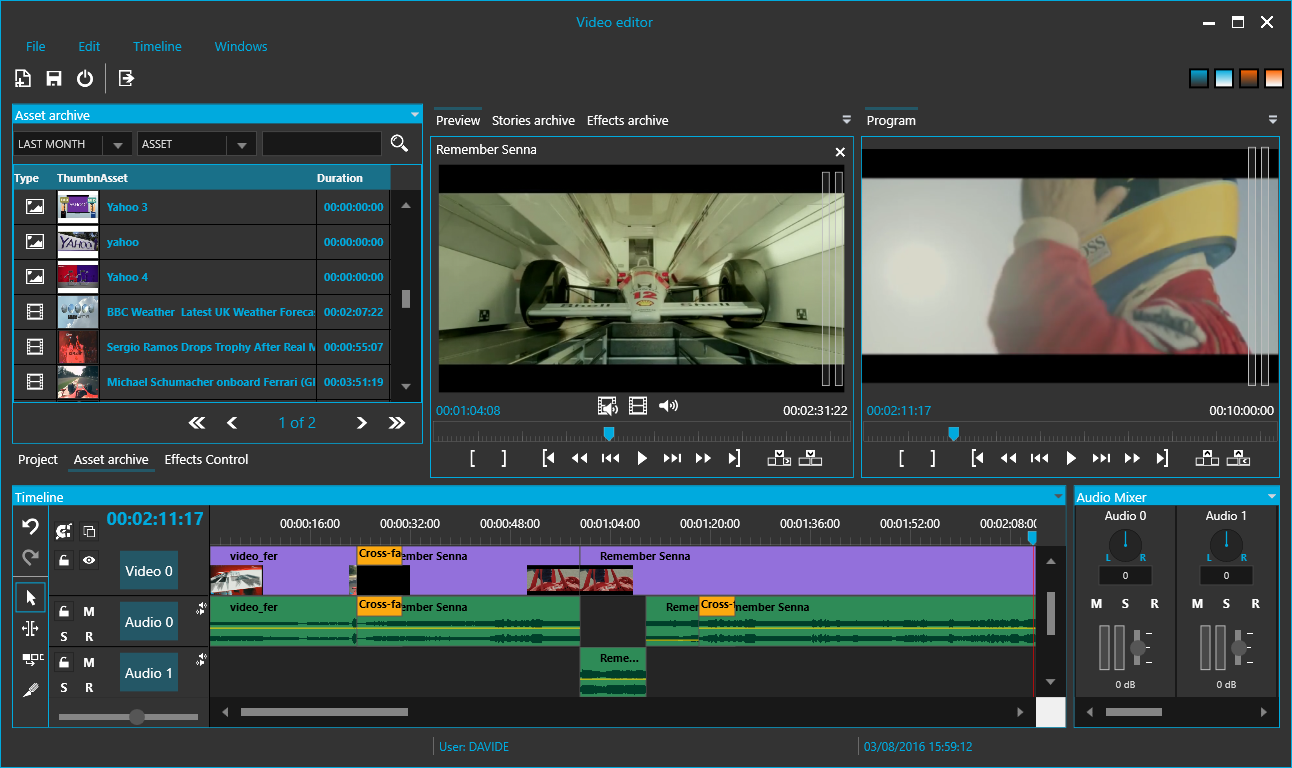The width and height of the screenshot is (1292, 768).
Task: Click the Save project floppy disk icon
Action: click(54, 78)
